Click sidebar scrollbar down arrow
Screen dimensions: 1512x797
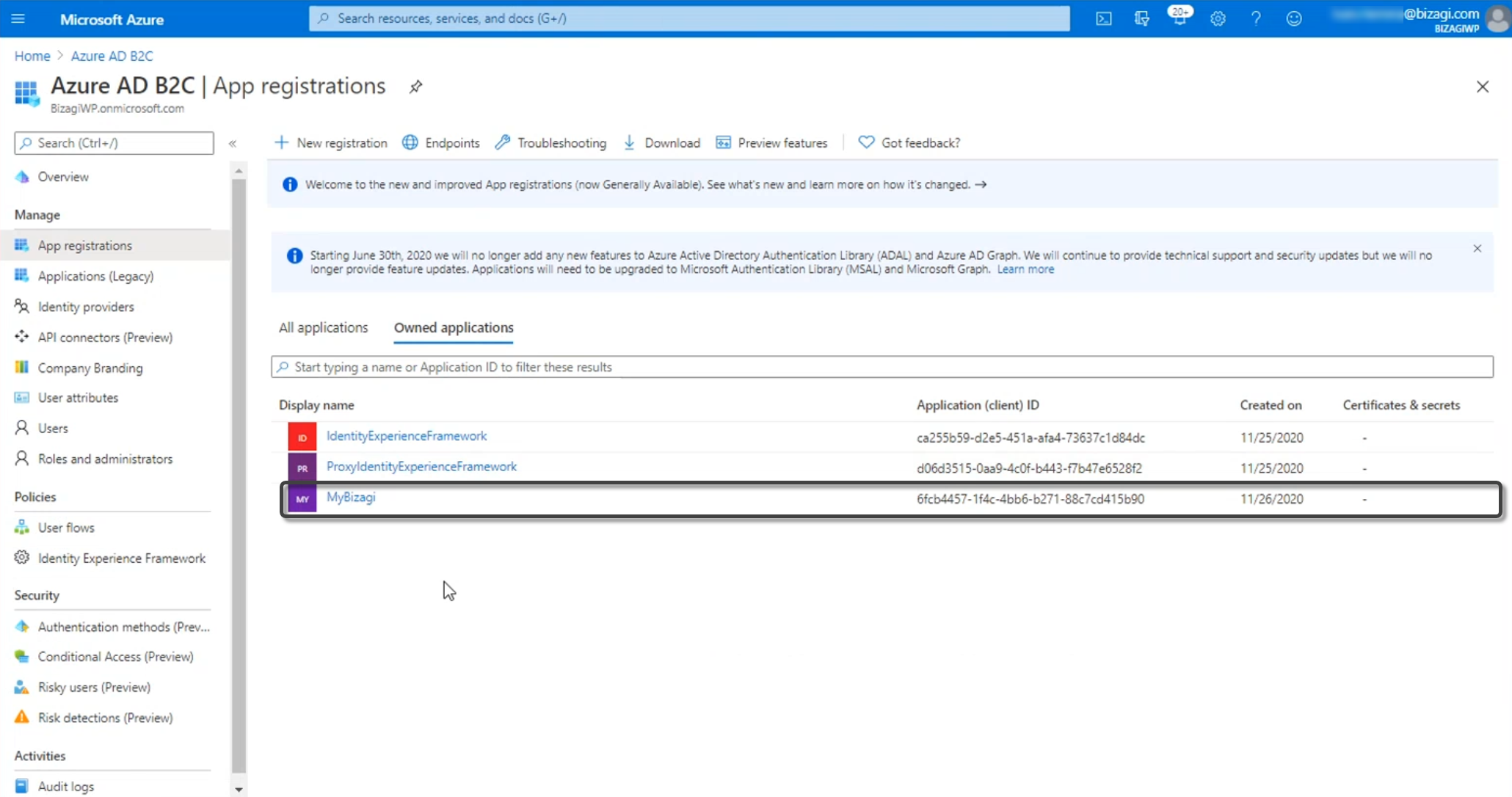(239, 790)
